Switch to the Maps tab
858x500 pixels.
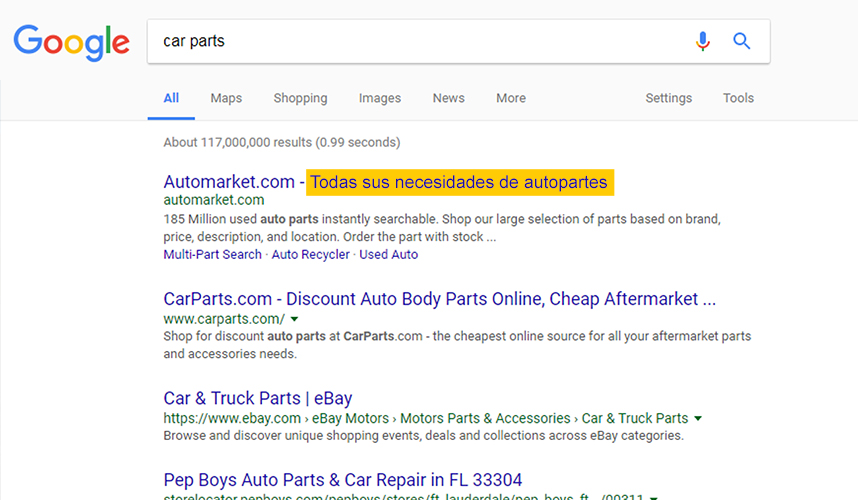226,98
